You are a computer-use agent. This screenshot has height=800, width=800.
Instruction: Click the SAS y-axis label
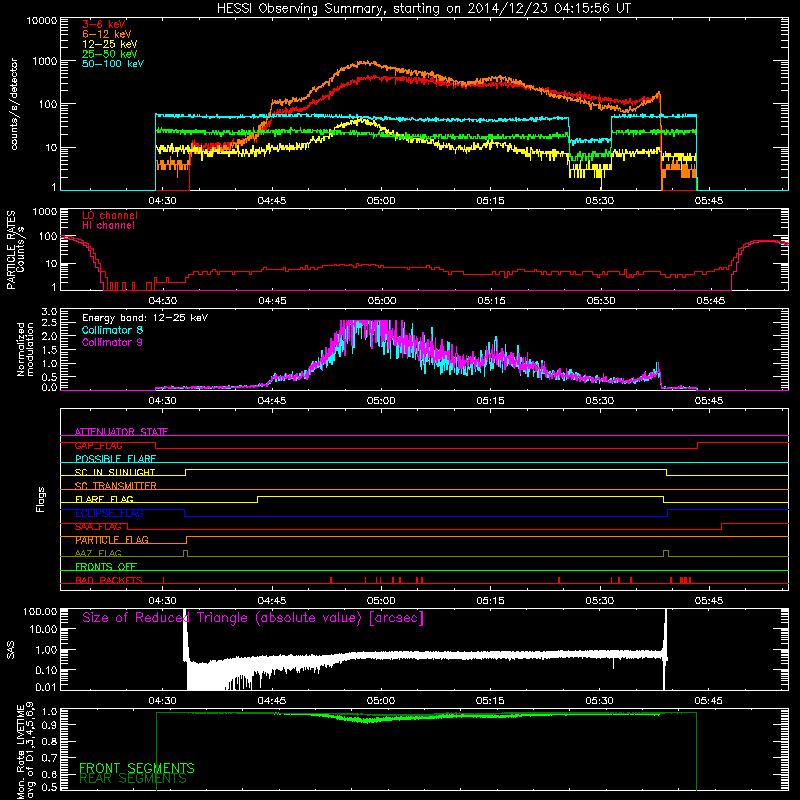pos(11,650)
